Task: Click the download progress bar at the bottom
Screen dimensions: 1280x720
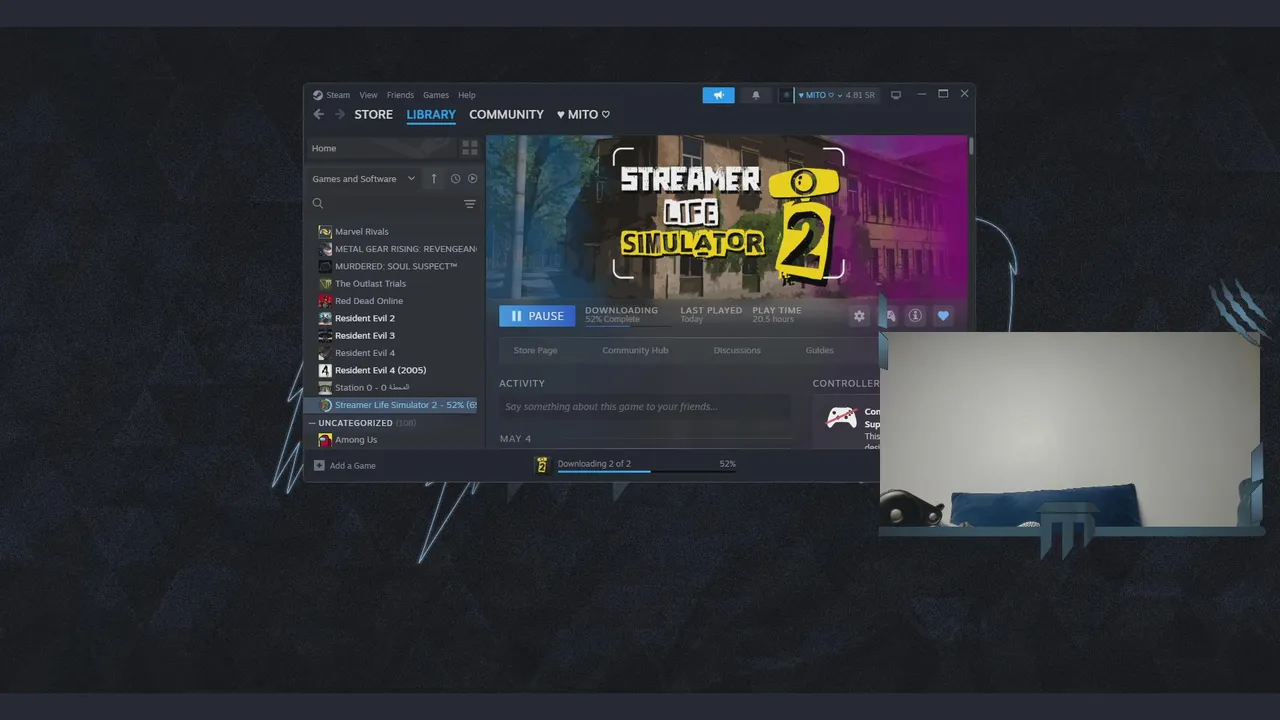Action: point(646,471)
